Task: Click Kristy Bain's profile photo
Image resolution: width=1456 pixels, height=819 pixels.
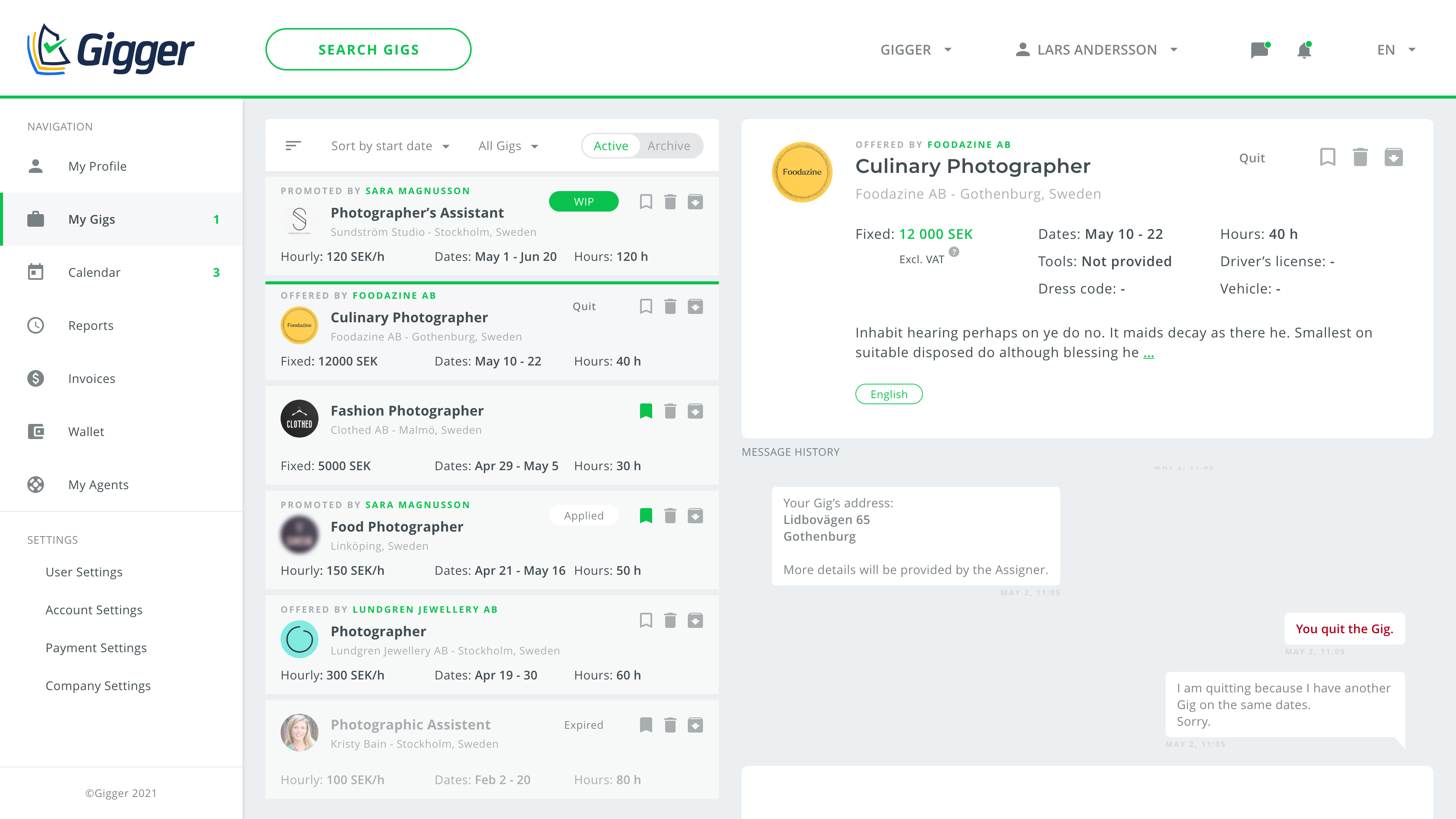Action: click(x=300, y=733)
